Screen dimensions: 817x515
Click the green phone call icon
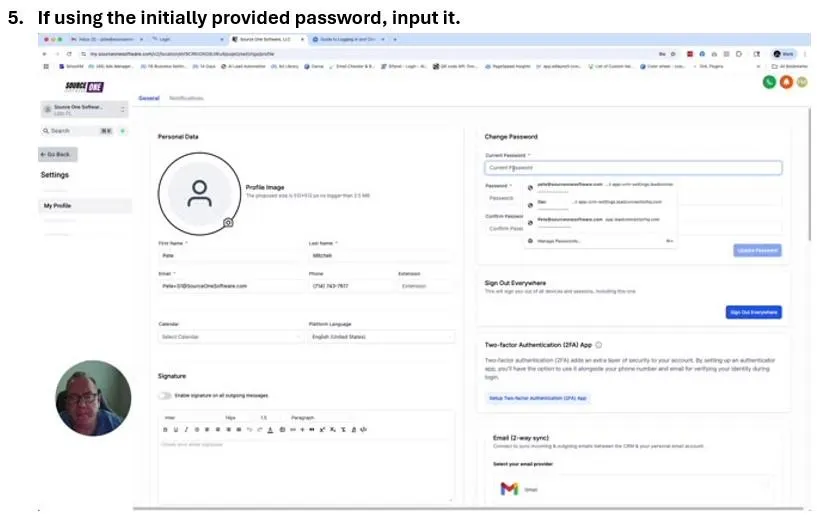(x=769, y=82)
